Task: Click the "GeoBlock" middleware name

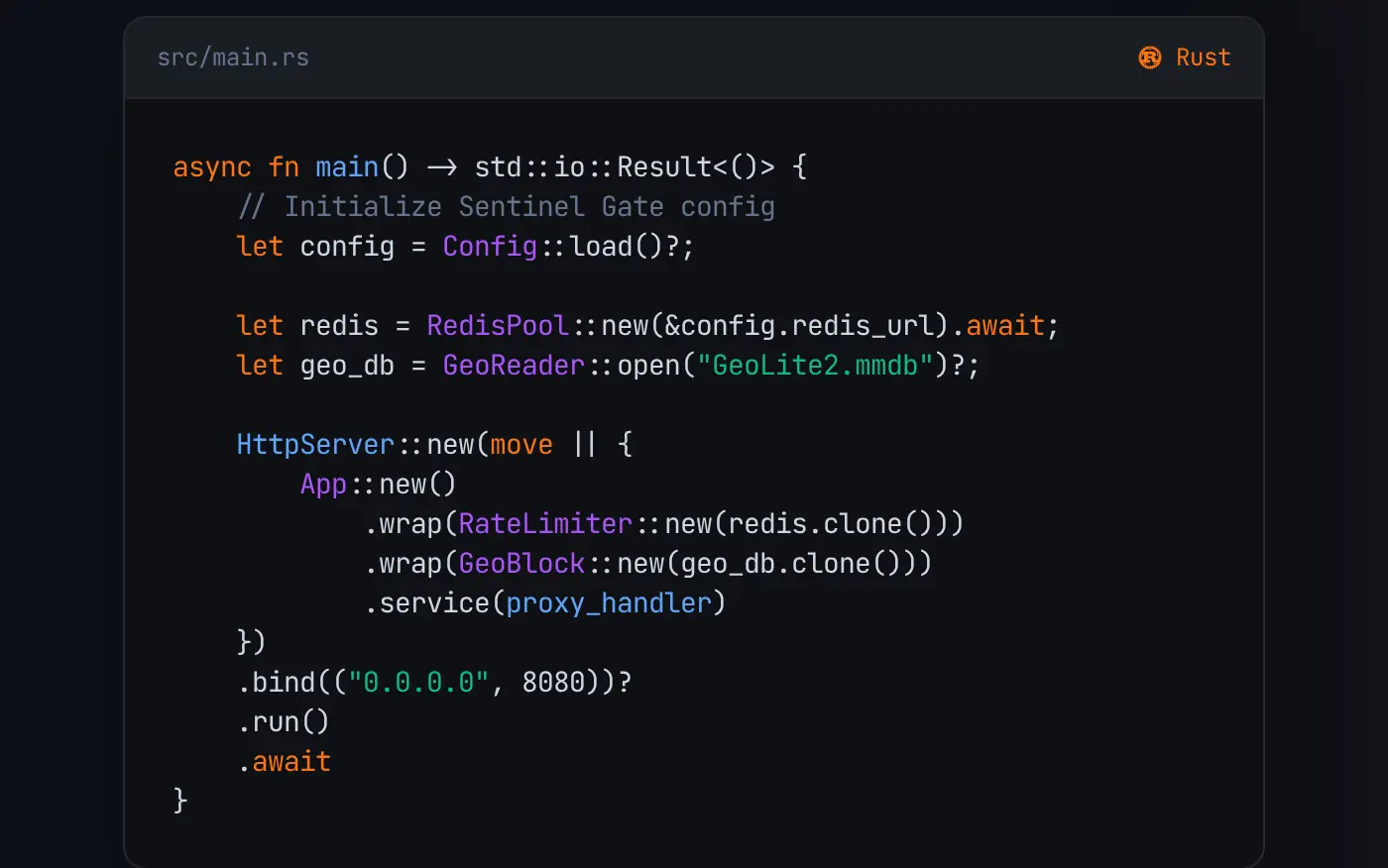Action: tap(521, 563)
